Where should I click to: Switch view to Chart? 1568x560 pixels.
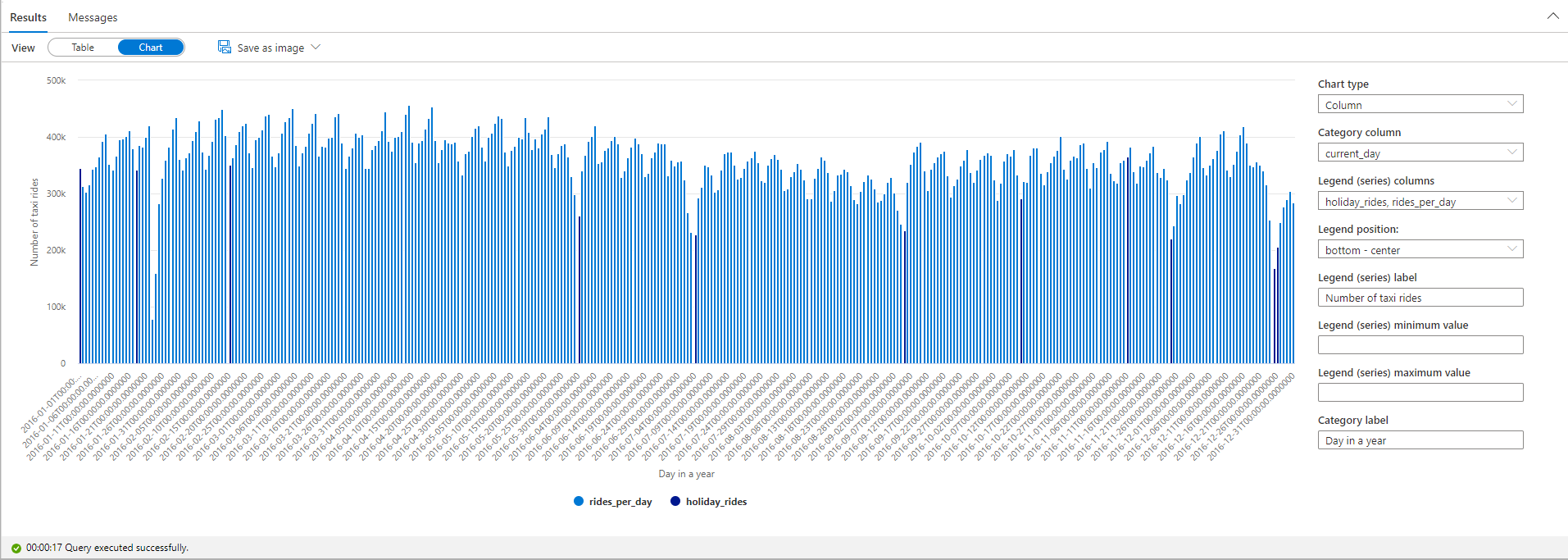click(x=151, y=48)
